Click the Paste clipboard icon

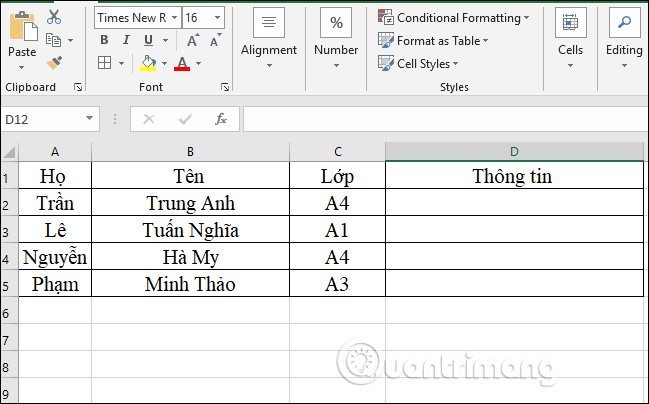click(23, 26)
